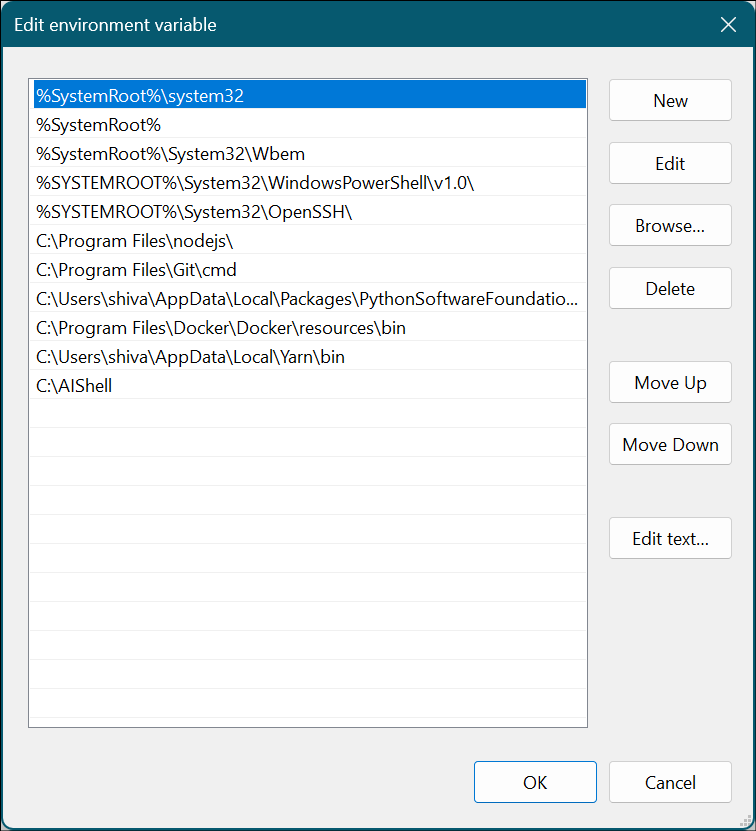The image size is (756, 831).
Task: Highlight the Git\cmd path entry
Action: pyautogui.click(x=136, y=270)
